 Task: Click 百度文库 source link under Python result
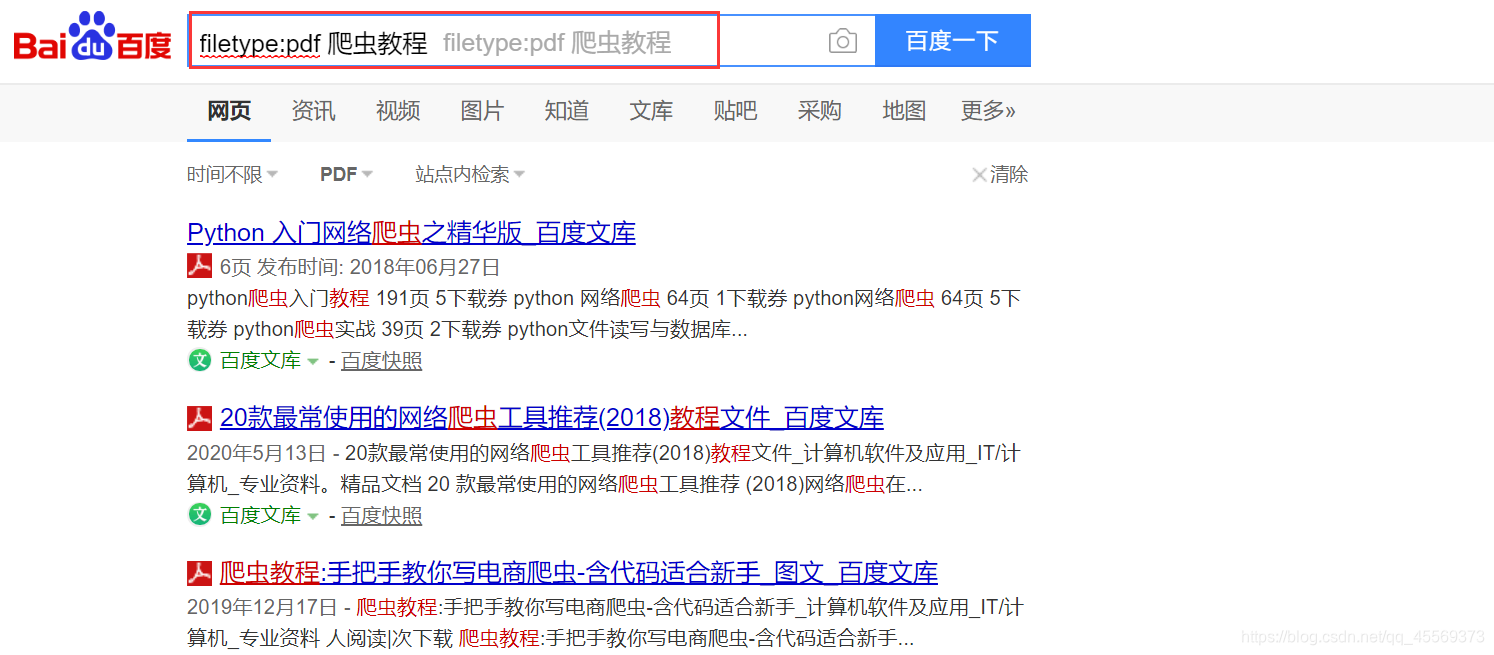(260, 360)
